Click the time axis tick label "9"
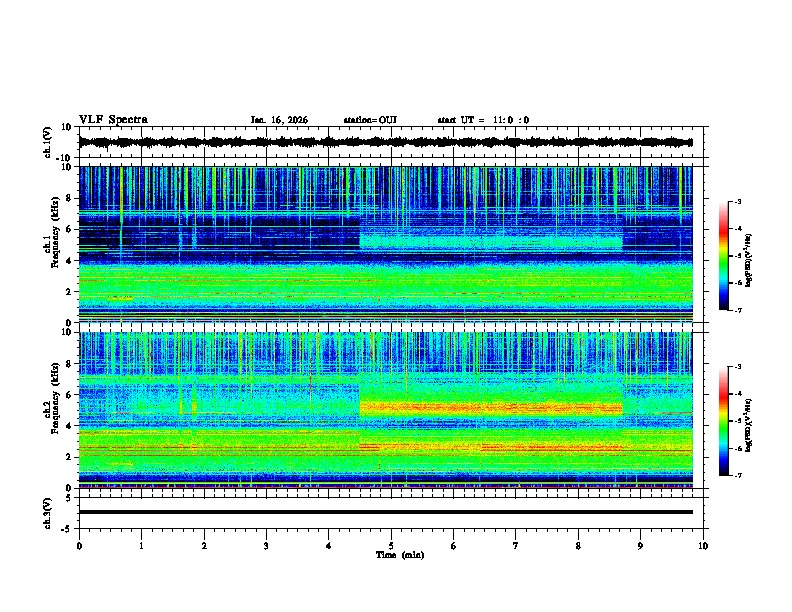 640,546
